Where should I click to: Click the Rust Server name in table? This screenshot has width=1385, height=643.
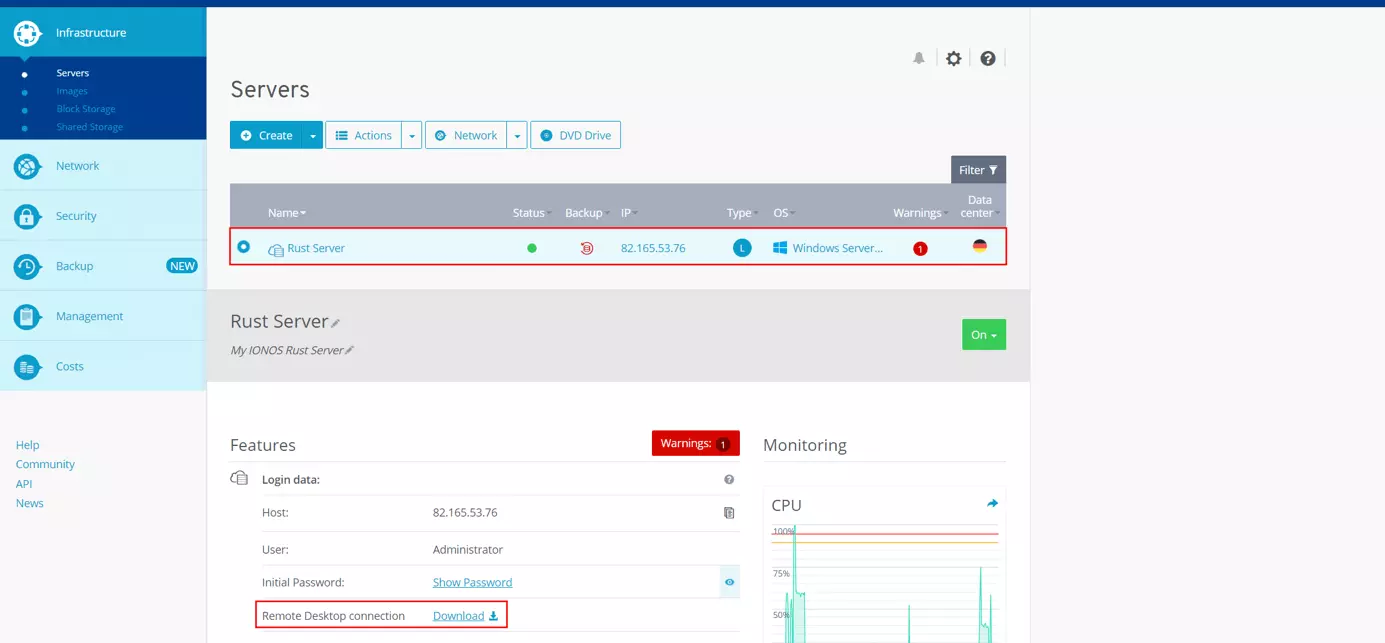coord(316,248)
